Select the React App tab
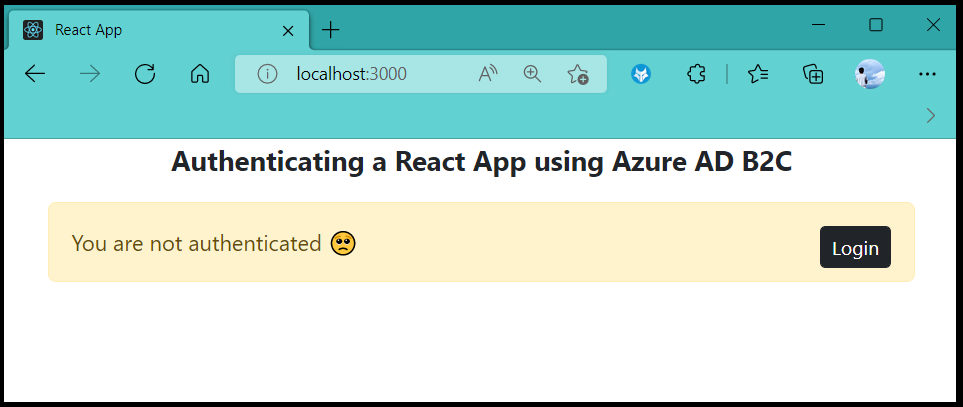Viewport: 963px width, 407px height. [x=158, y=30]
